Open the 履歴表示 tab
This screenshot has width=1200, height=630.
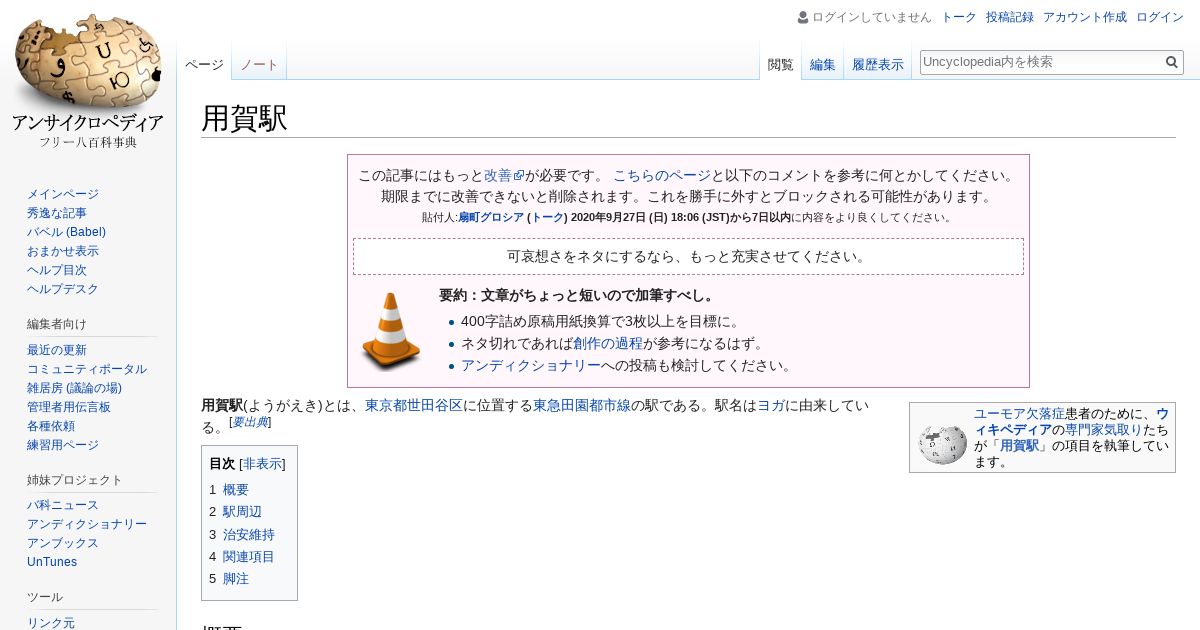[878, 65]
